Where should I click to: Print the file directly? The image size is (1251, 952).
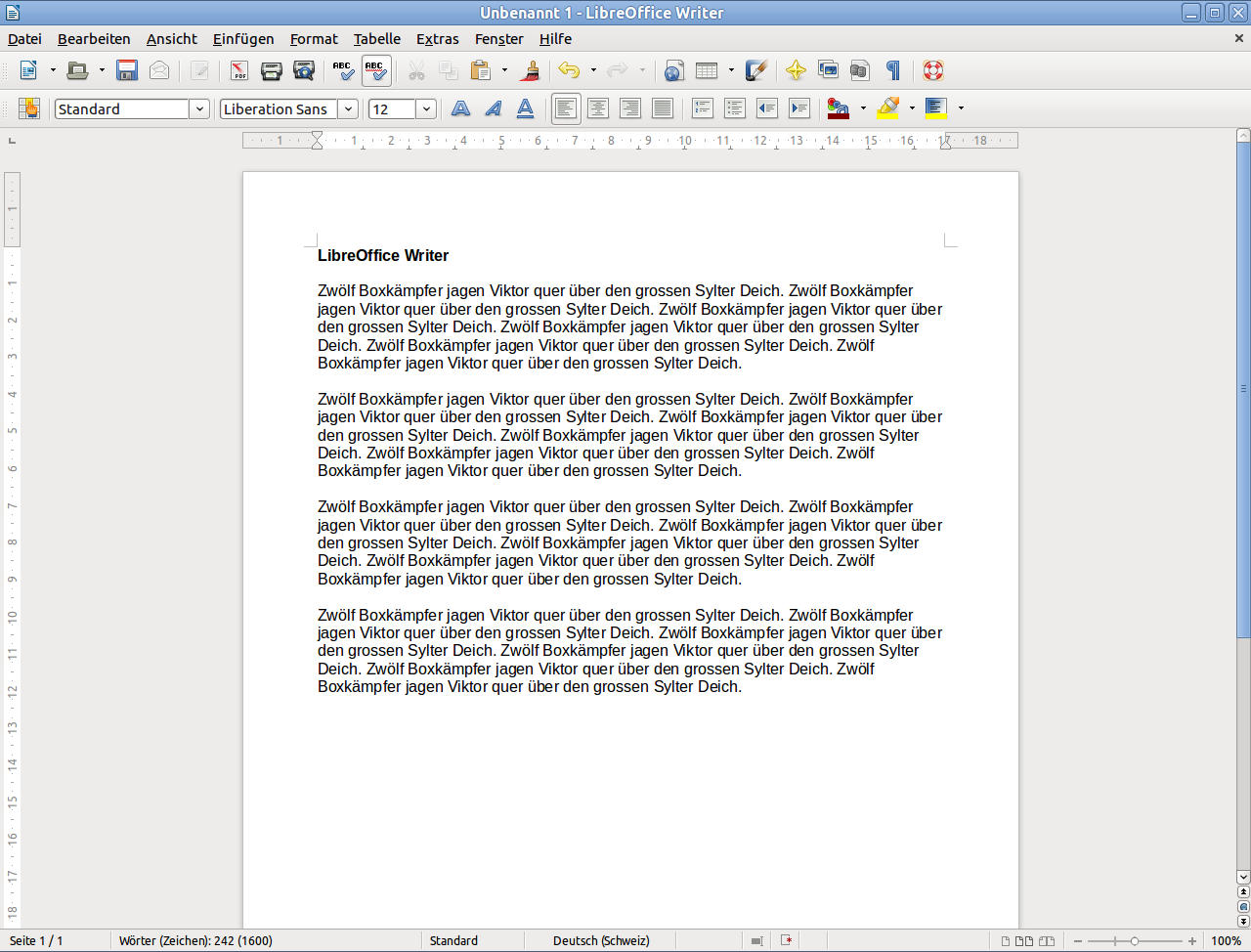272,70
